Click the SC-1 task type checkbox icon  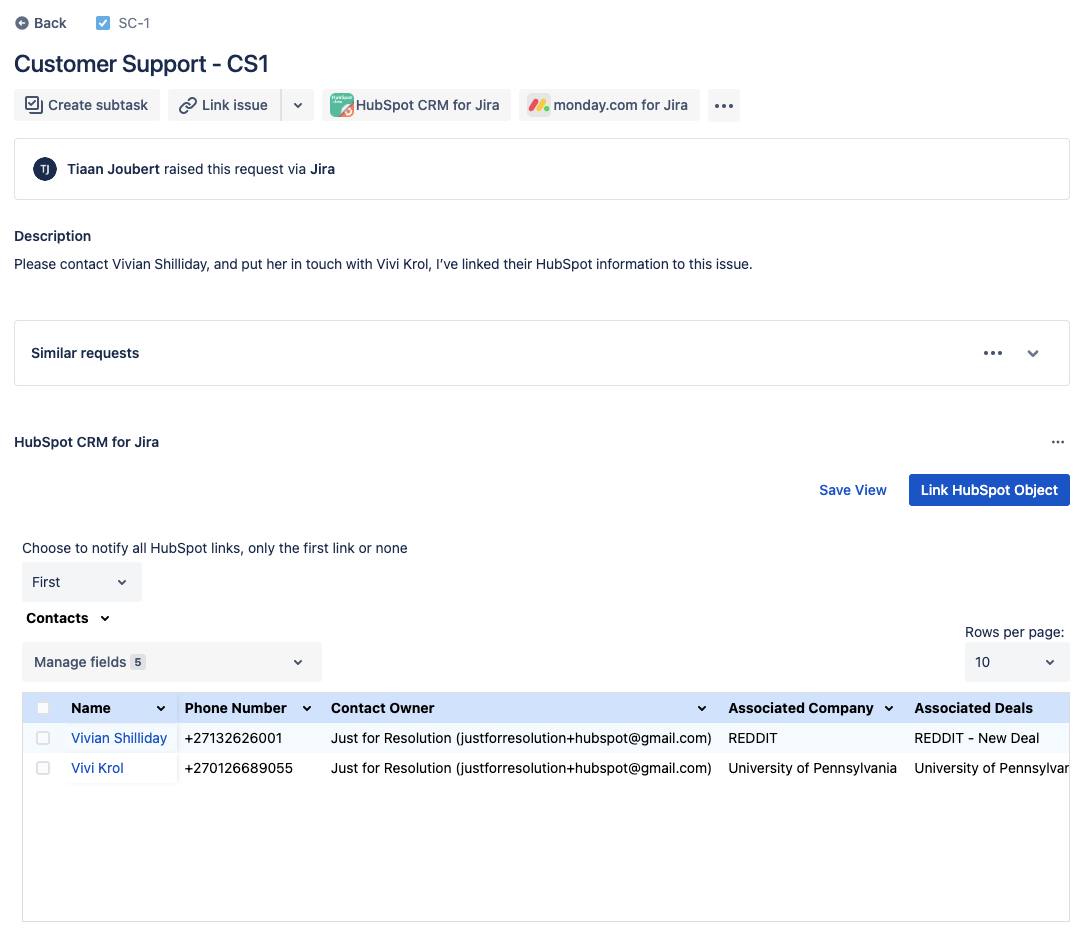point(103,23)
